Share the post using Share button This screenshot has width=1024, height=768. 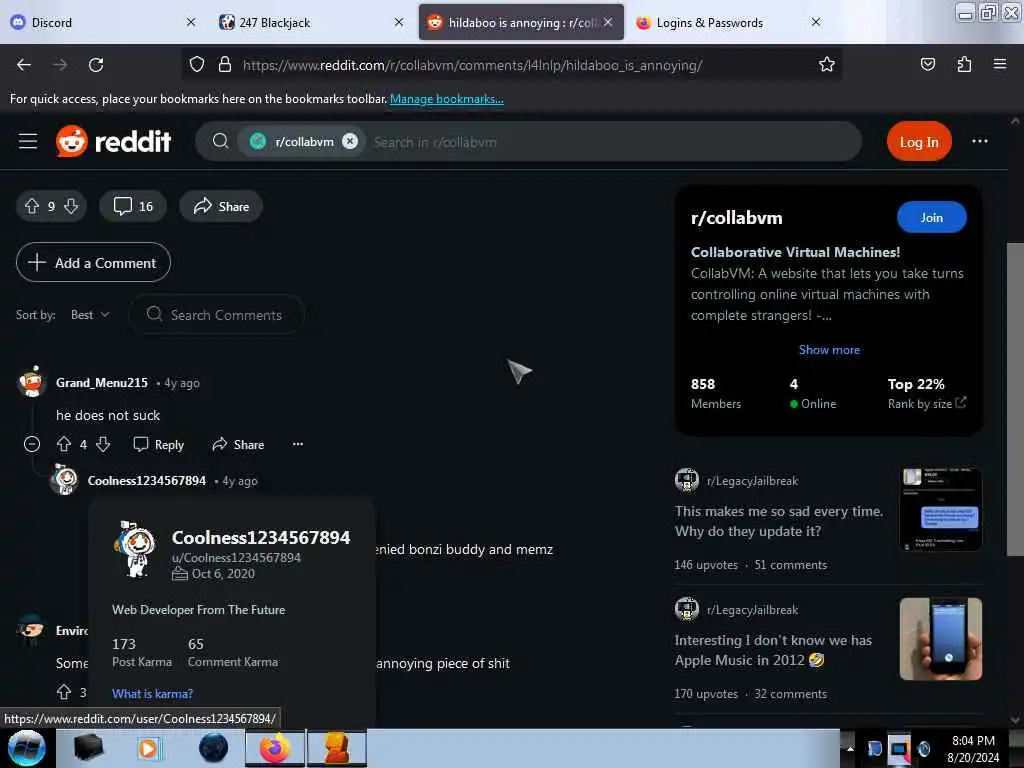(221, 206)
